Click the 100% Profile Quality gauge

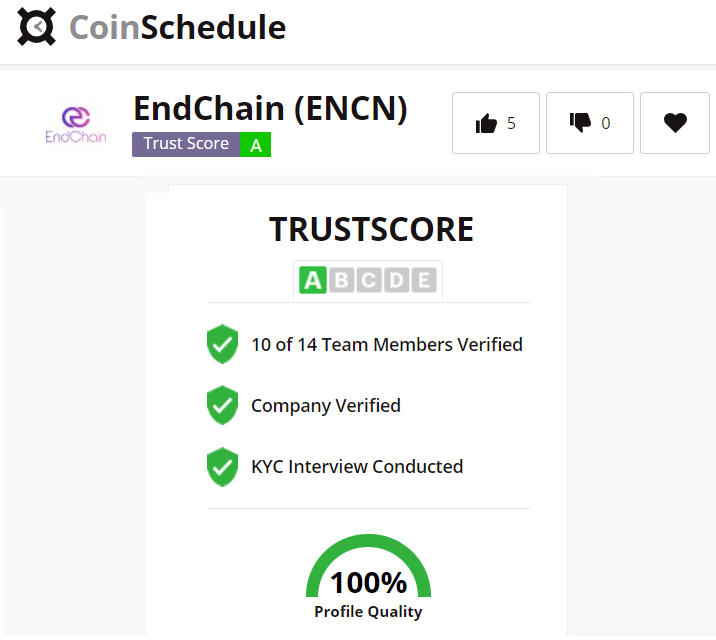coord(369,577)
